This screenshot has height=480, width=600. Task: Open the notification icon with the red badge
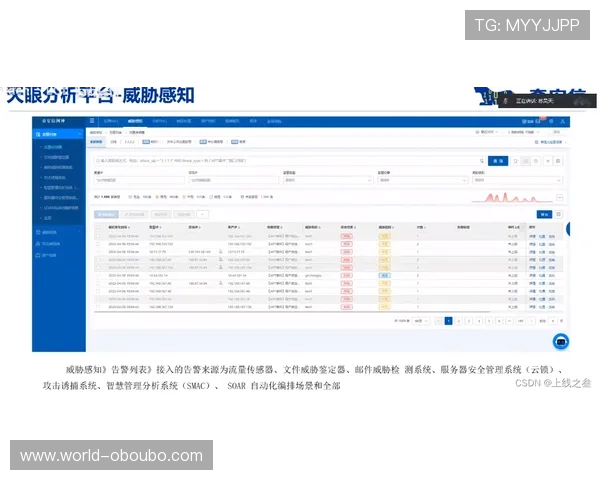539,121
